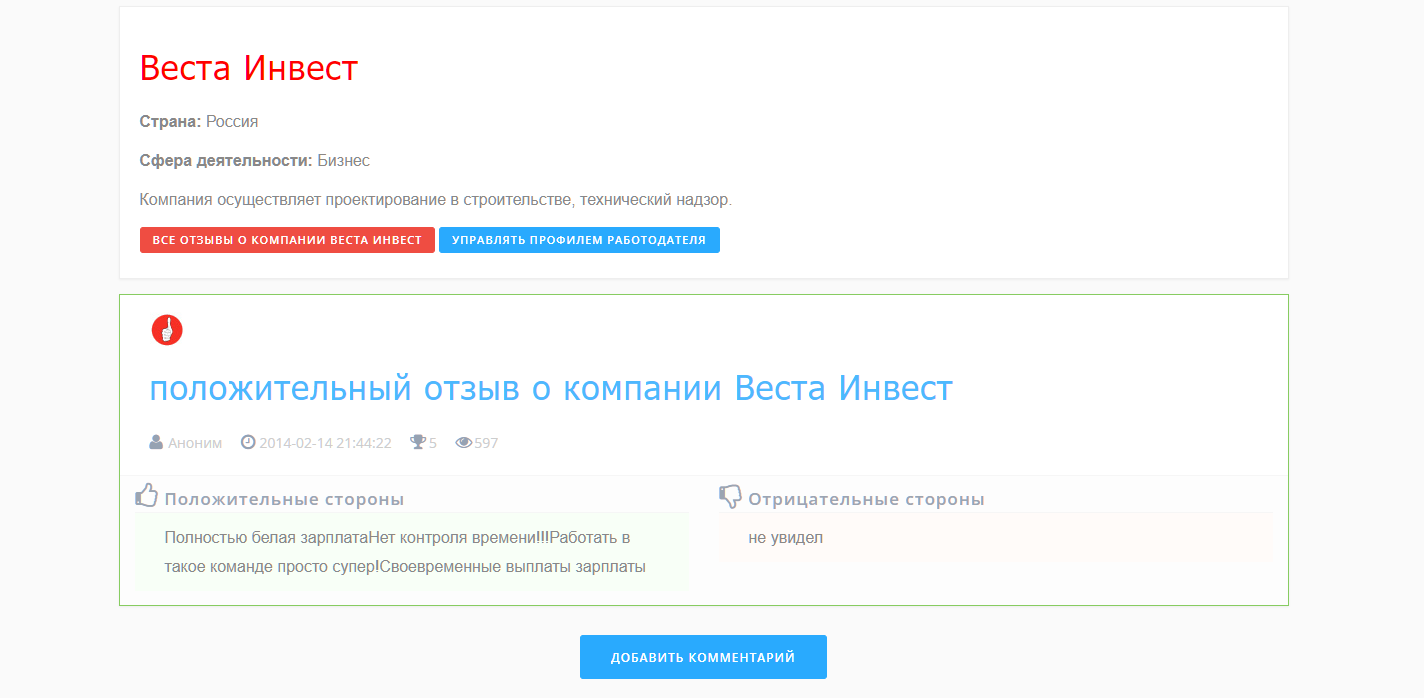Open all reviews about Веста Инвест
This screenshot has width=1424, height=698.
click(x=287, y=240)
